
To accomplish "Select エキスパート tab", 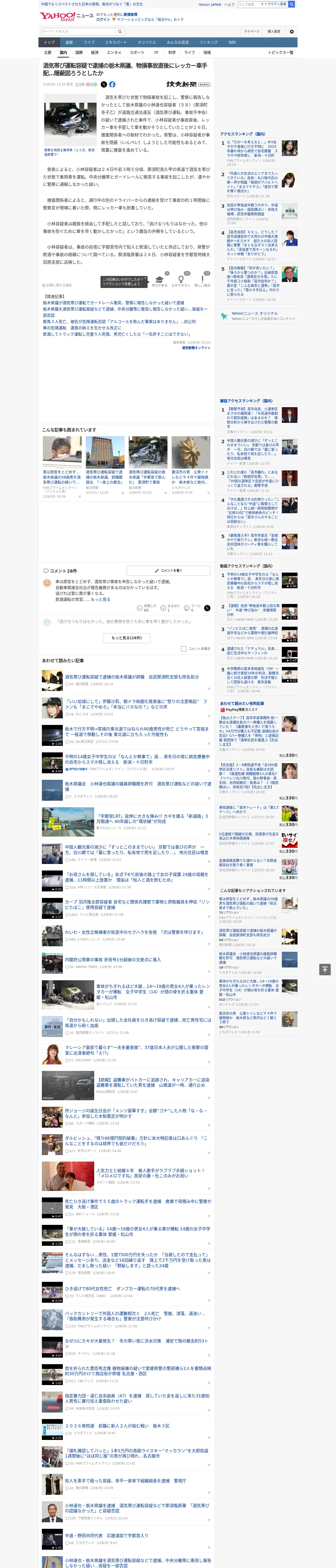I will (x=116, y=43).
